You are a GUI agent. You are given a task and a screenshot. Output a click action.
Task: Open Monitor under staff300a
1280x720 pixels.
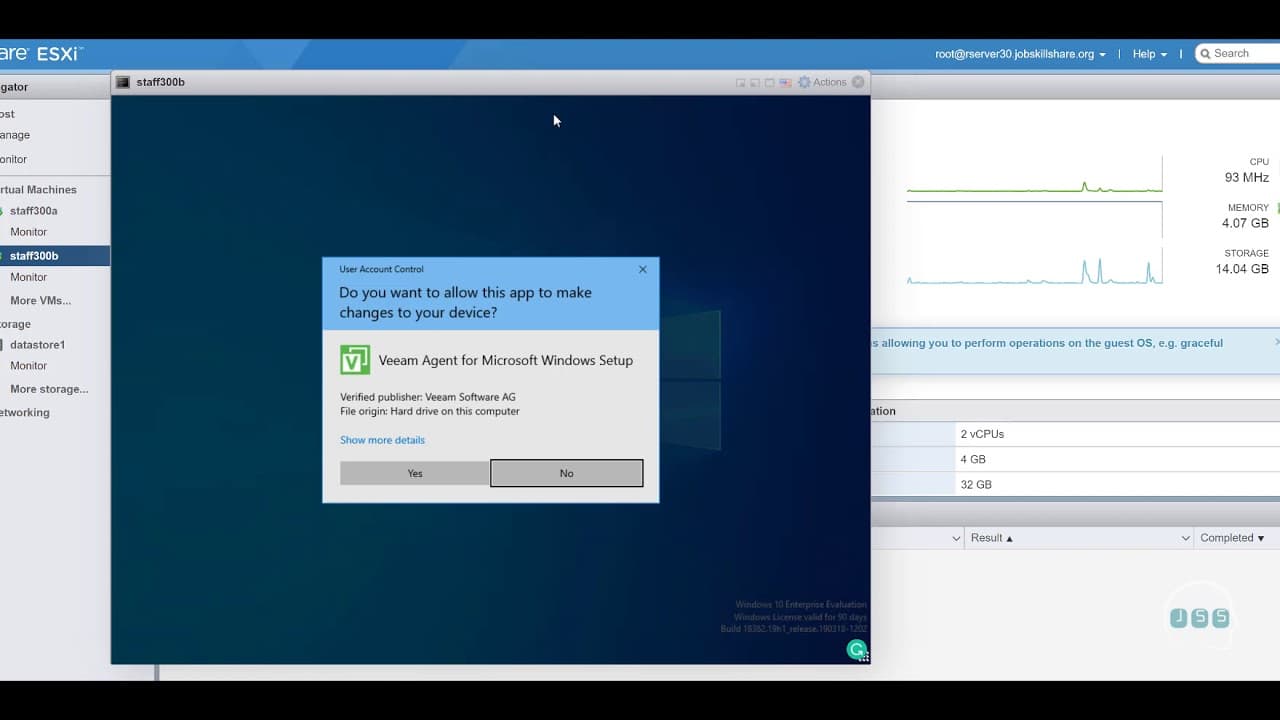point(28,232)
